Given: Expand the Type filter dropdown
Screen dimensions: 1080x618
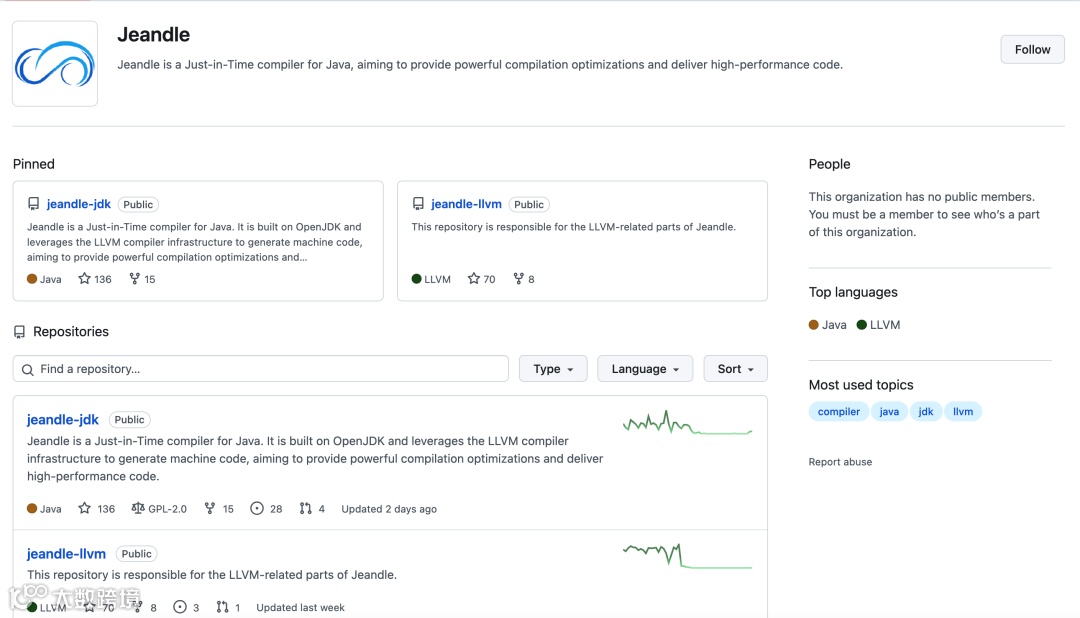Looking at the screenshot, I should pos(553,369).
